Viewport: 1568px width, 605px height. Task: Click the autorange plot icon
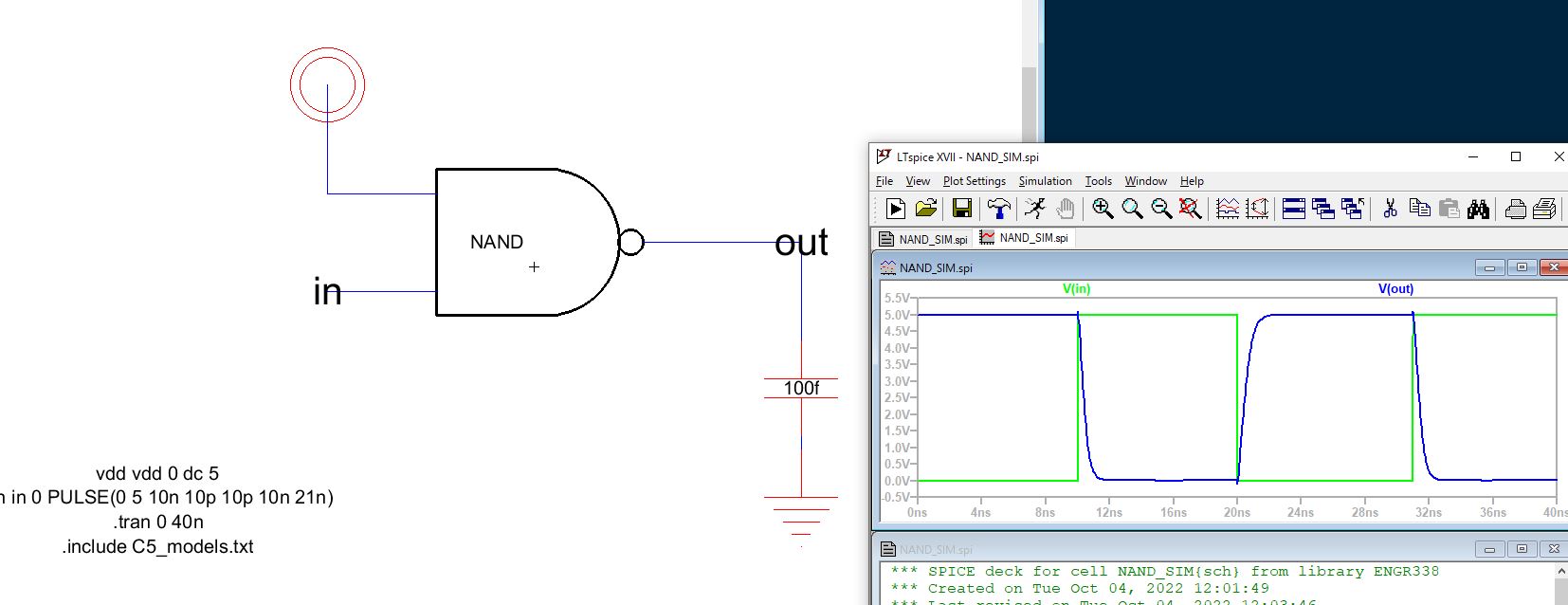pos(1228,209)
